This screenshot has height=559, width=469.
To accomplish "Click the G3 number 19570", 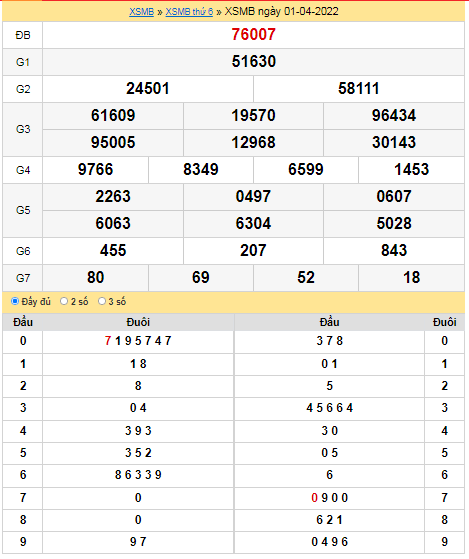I will pos(253,116).
